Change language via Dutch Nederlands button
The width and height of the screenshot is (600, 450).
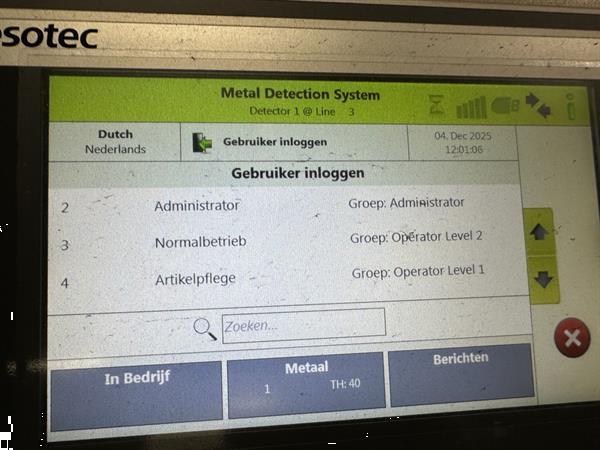pos(115,142)
